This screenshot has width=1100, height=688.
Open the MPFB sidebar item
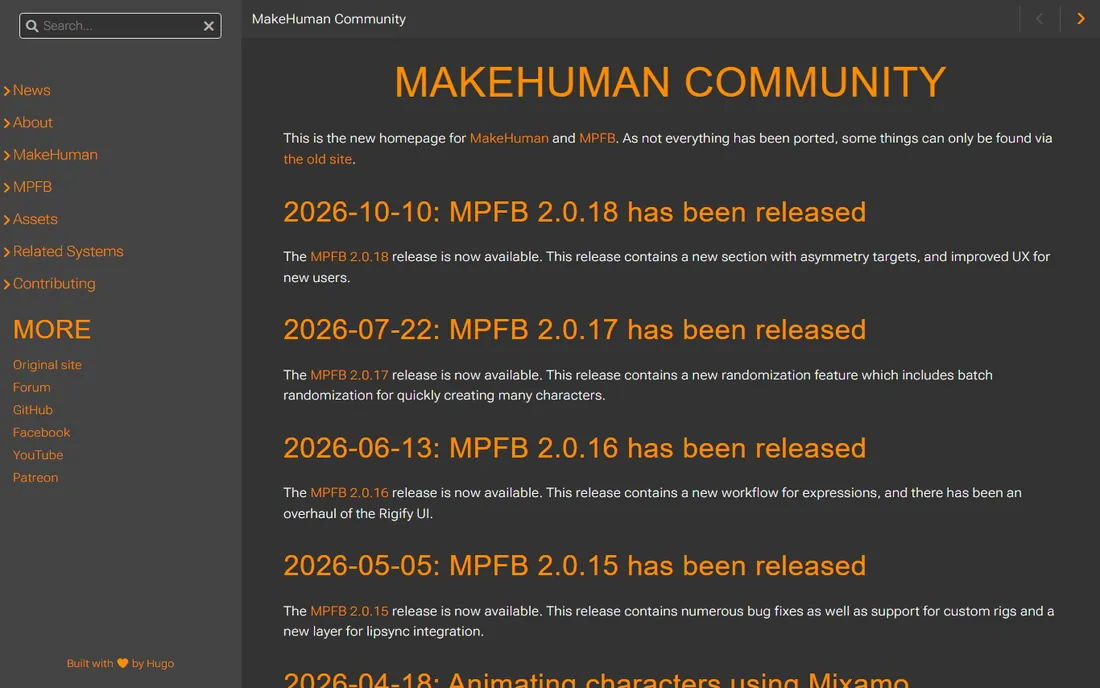coord(32,187)
